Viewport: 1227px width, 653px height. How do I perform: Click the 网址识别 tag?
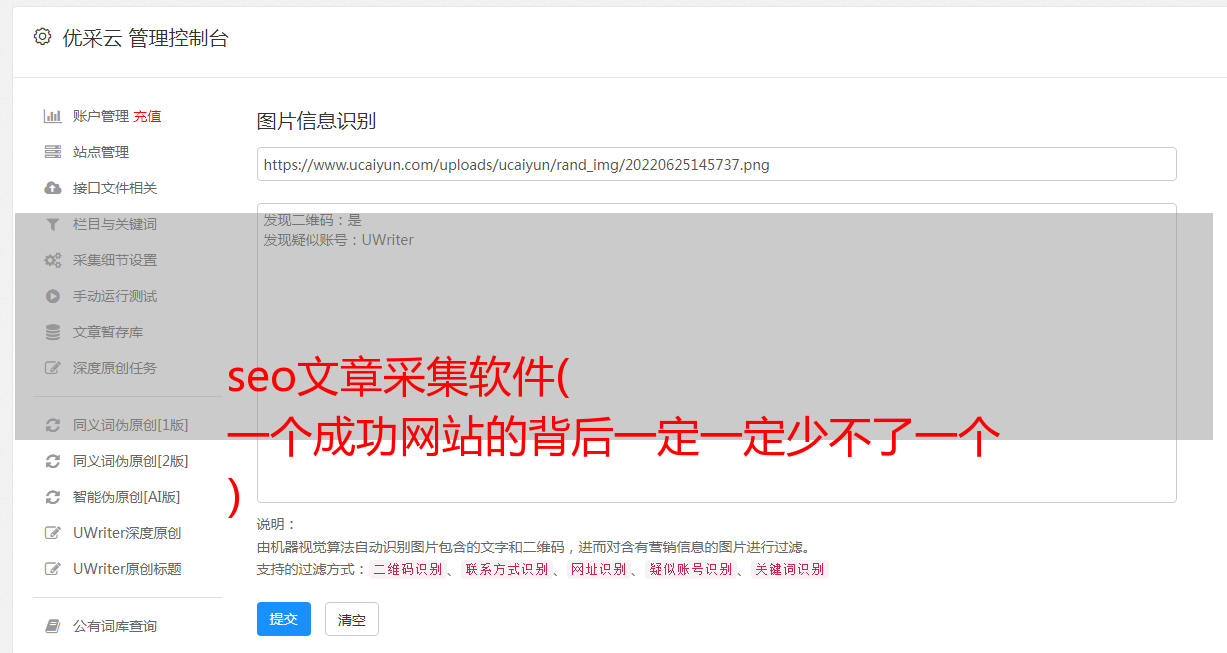pos(598,569)
